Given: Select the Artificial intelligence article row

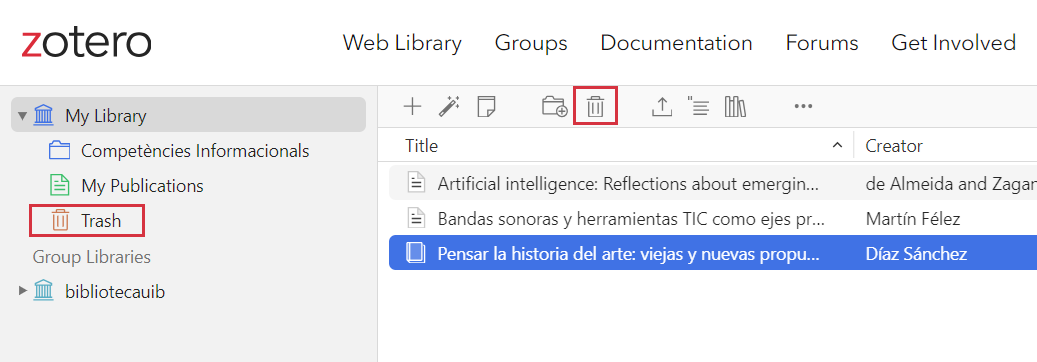Looking at the screenshot, I should pos(713,184).
